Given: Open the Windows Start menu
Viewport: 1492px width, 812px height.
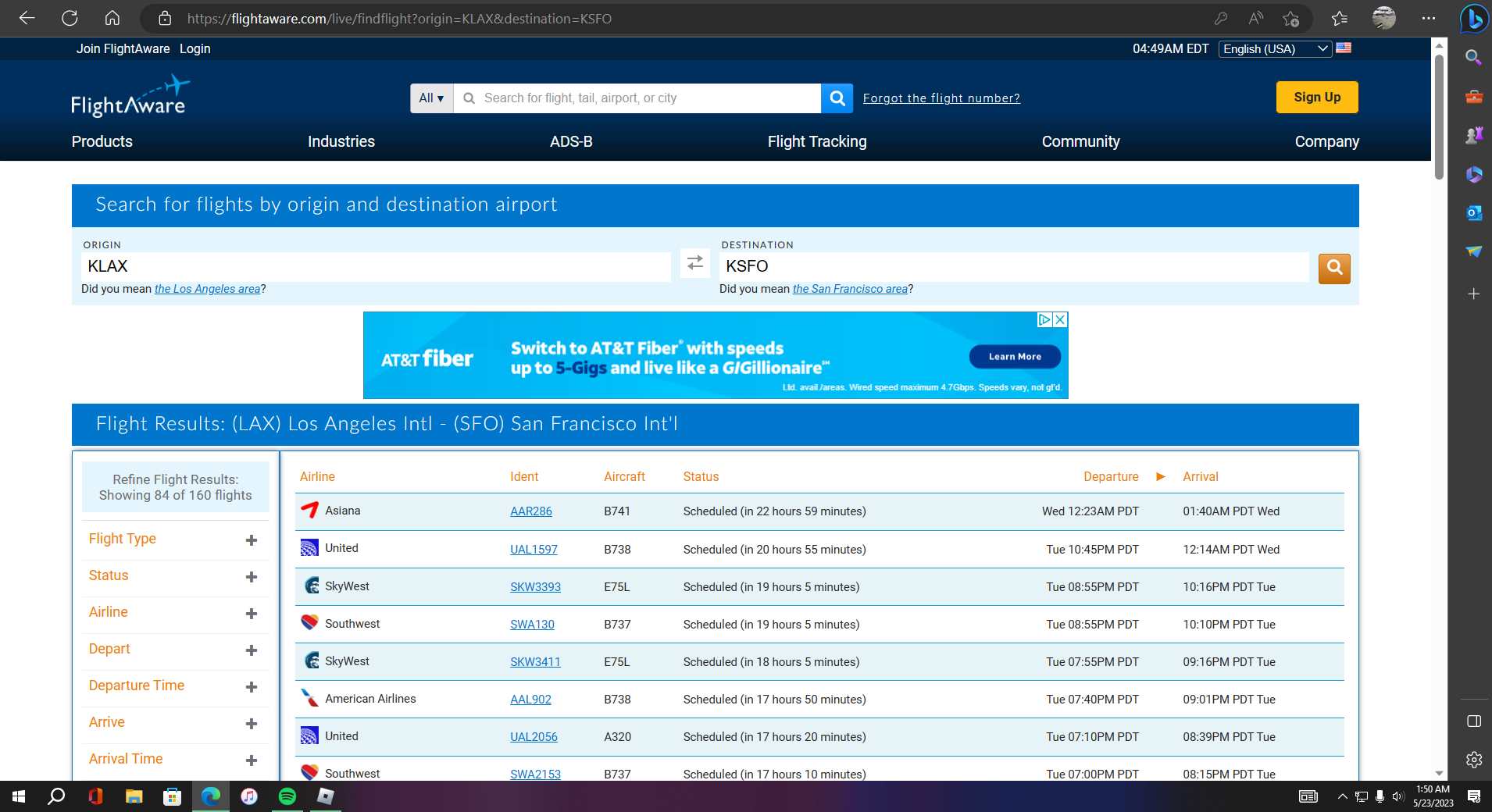Looking at the screenshot, I should [x=19, y=796].
